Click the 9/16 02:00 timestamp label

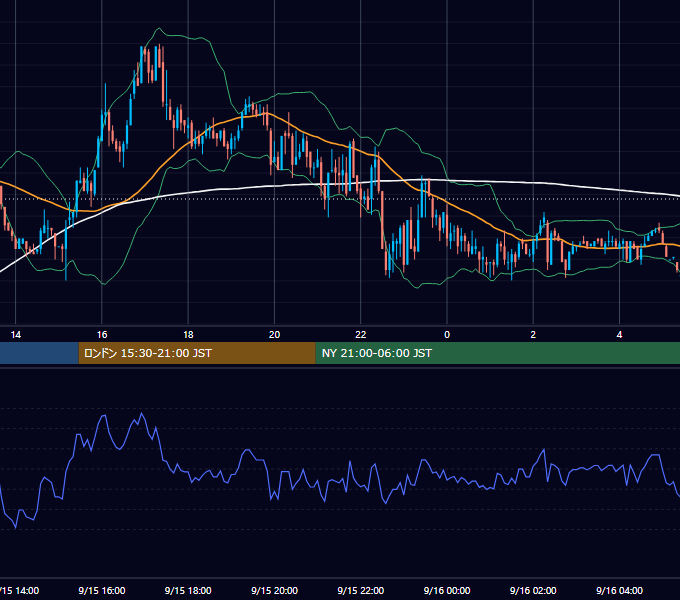coord(533,590)
